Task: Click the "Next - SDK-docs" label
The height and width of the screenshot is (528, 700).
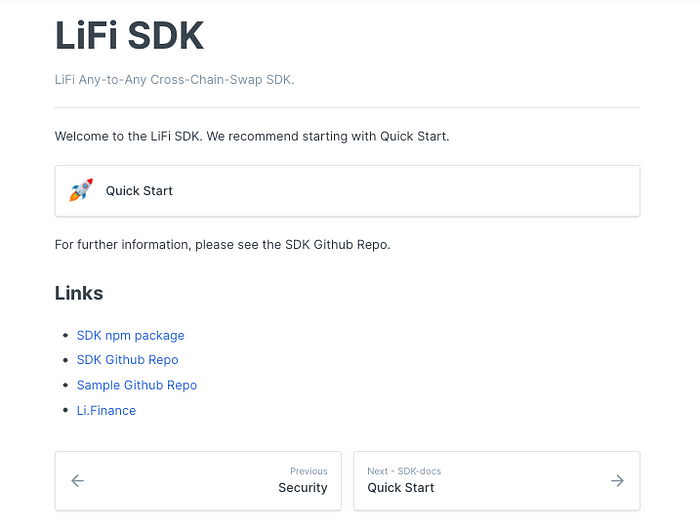Action: (x=404, y=471)
